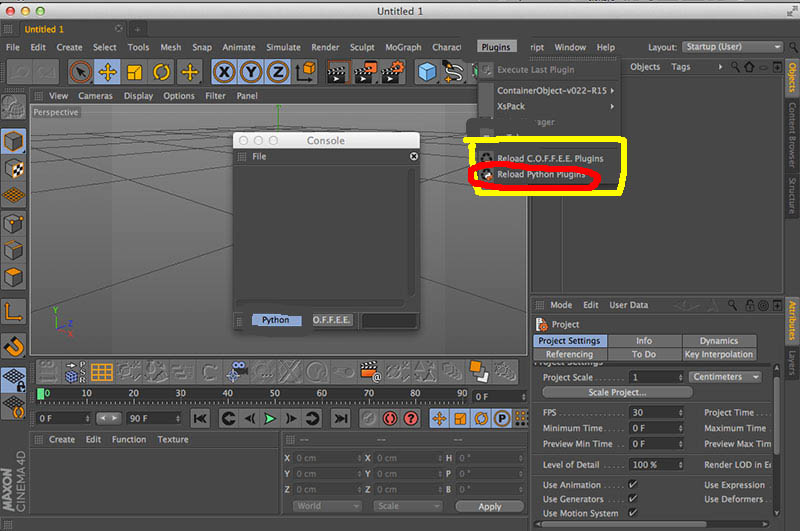The image size is (800, 531).
Task: Clear the Console with the x icon
Action: 414,157
